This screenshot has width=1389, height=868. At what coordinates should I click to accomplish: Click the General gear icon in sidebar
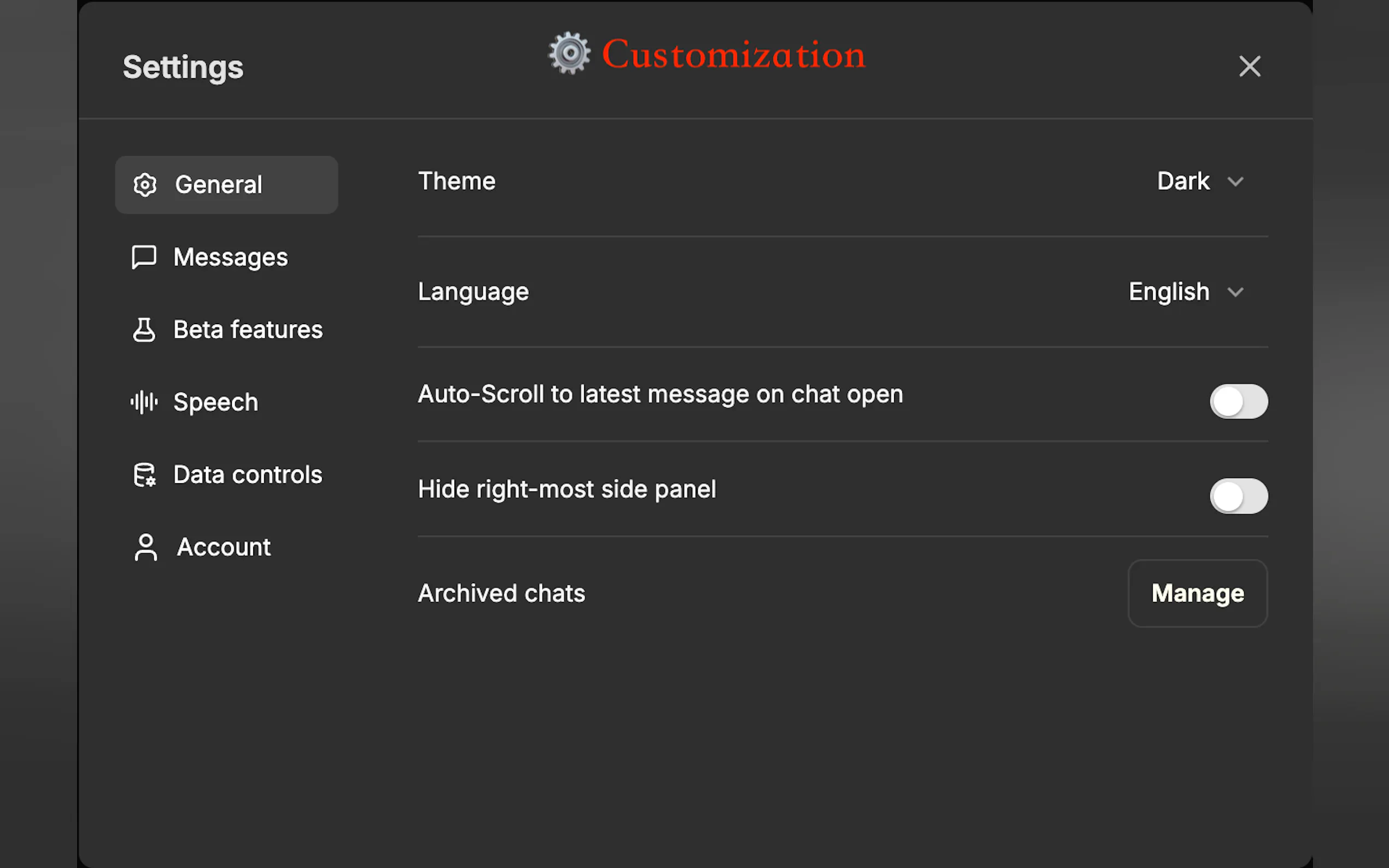(145, 185)
